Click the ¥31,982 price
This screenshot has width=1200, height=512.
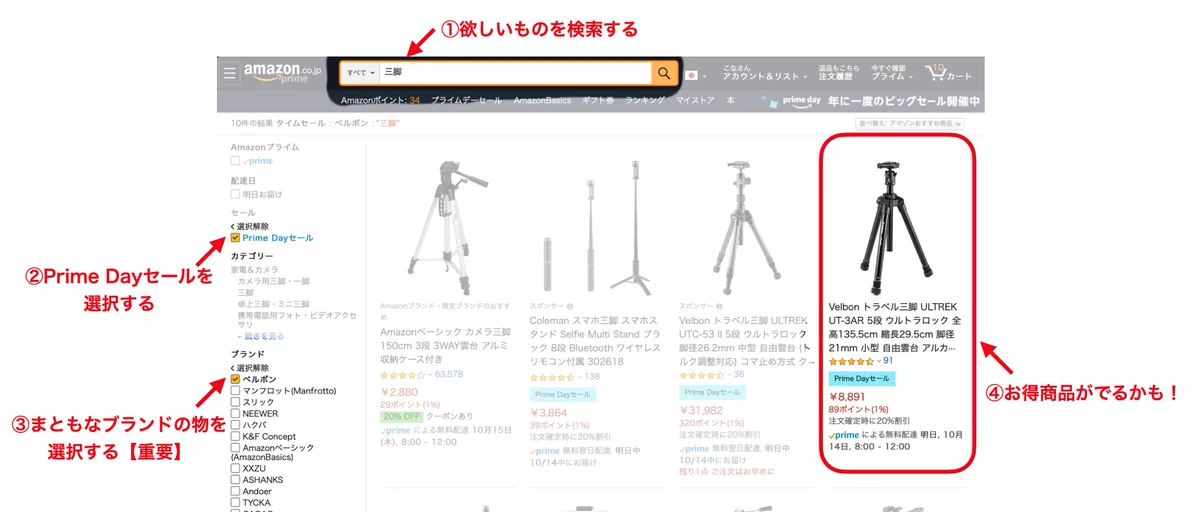pyautogui.click(x=701, y=411)
